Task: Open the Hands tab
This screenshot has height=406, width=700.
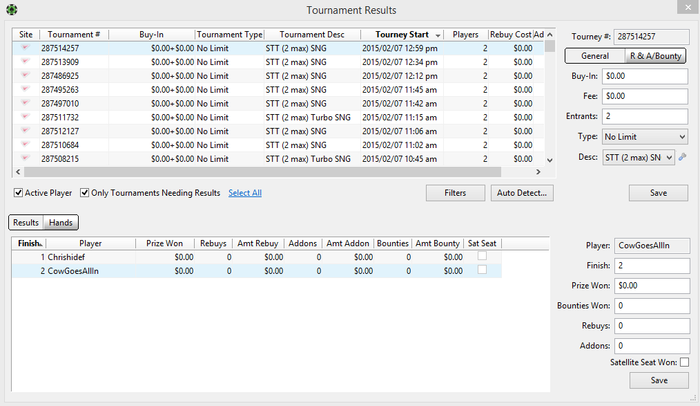Action: 61,222
